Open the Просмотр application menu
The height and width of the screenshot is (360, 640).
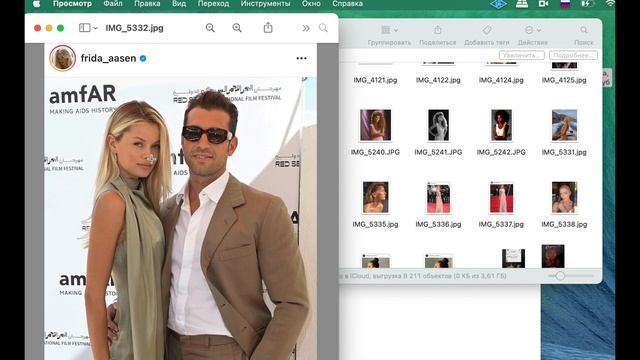pyautogui.click(x=72, y=4)
